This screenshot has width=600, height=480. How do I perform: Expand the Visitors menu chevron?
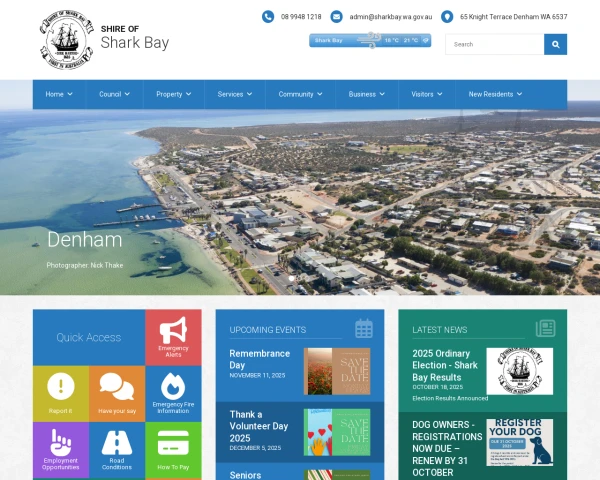(440, 94)
